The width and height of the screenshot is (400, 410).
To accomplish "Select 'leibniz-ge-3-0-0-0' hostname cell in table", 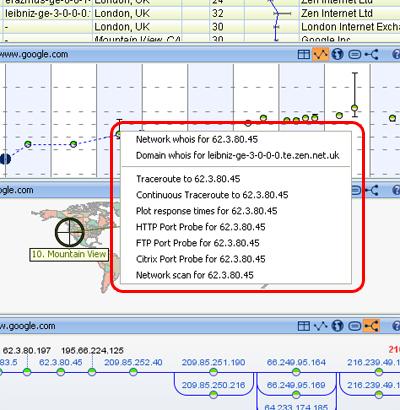I will click(47, 14).
